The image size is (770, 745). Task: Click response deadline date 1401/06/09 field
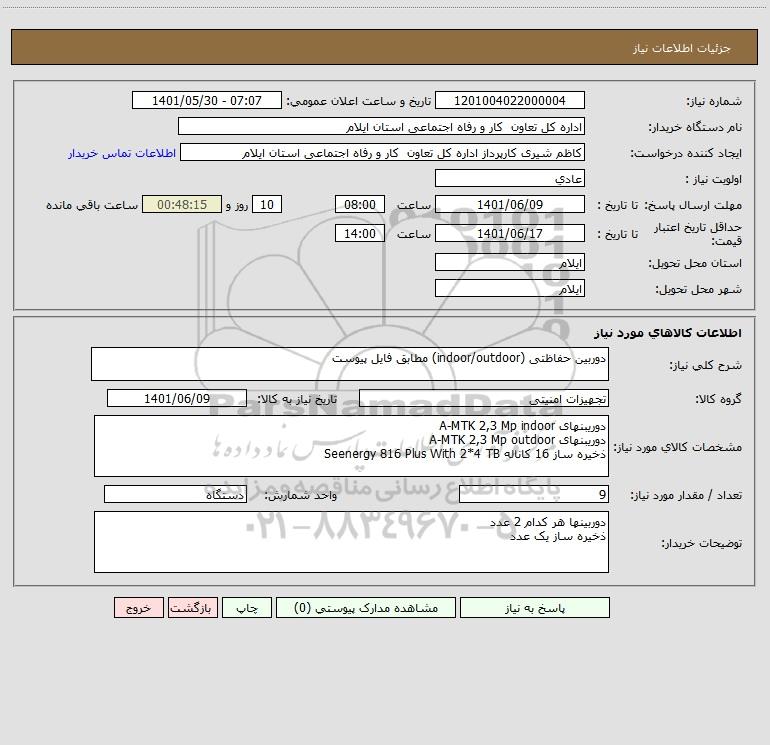point(510,204)
